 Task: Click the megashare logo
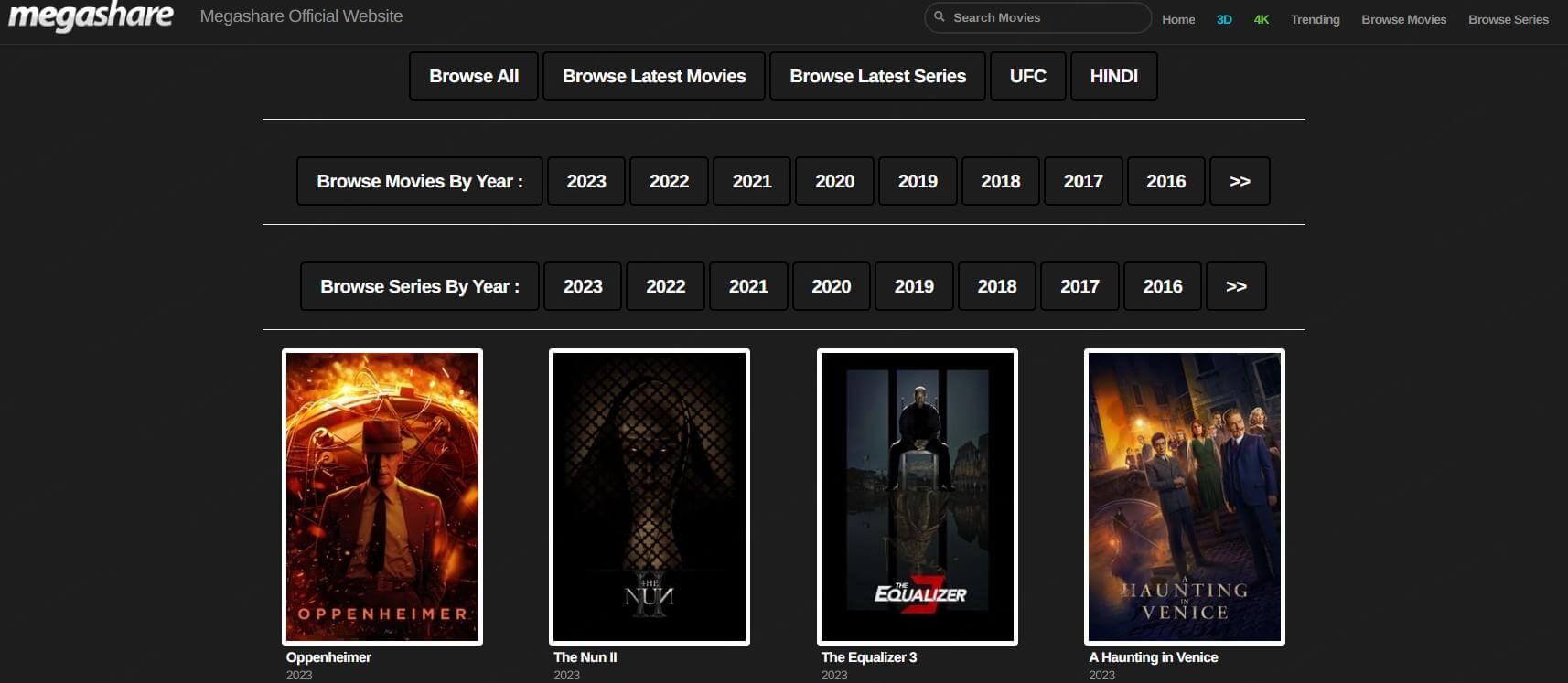click(x=91, y=16)
